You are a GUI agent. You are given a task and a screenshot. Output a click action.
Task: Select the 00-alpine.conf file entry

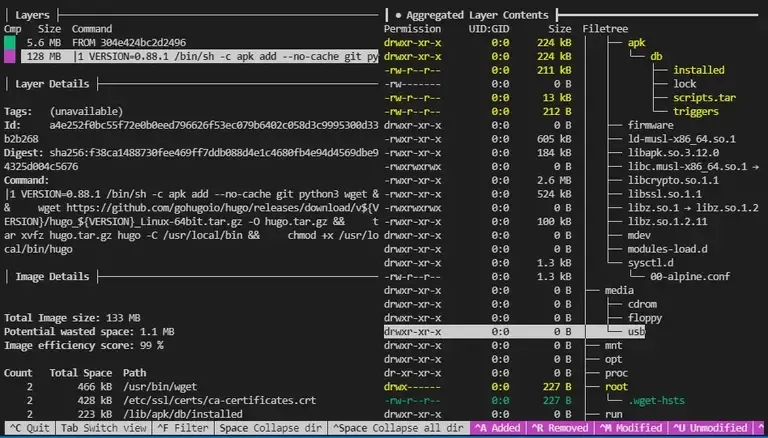[692, 275]
